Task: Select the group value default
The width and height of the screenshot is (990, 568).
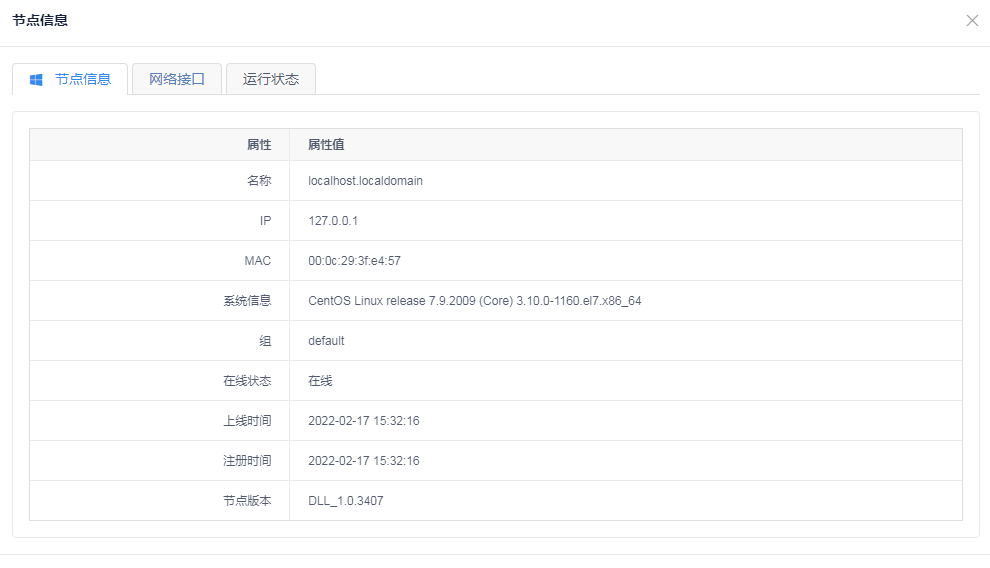Action: 326,341
